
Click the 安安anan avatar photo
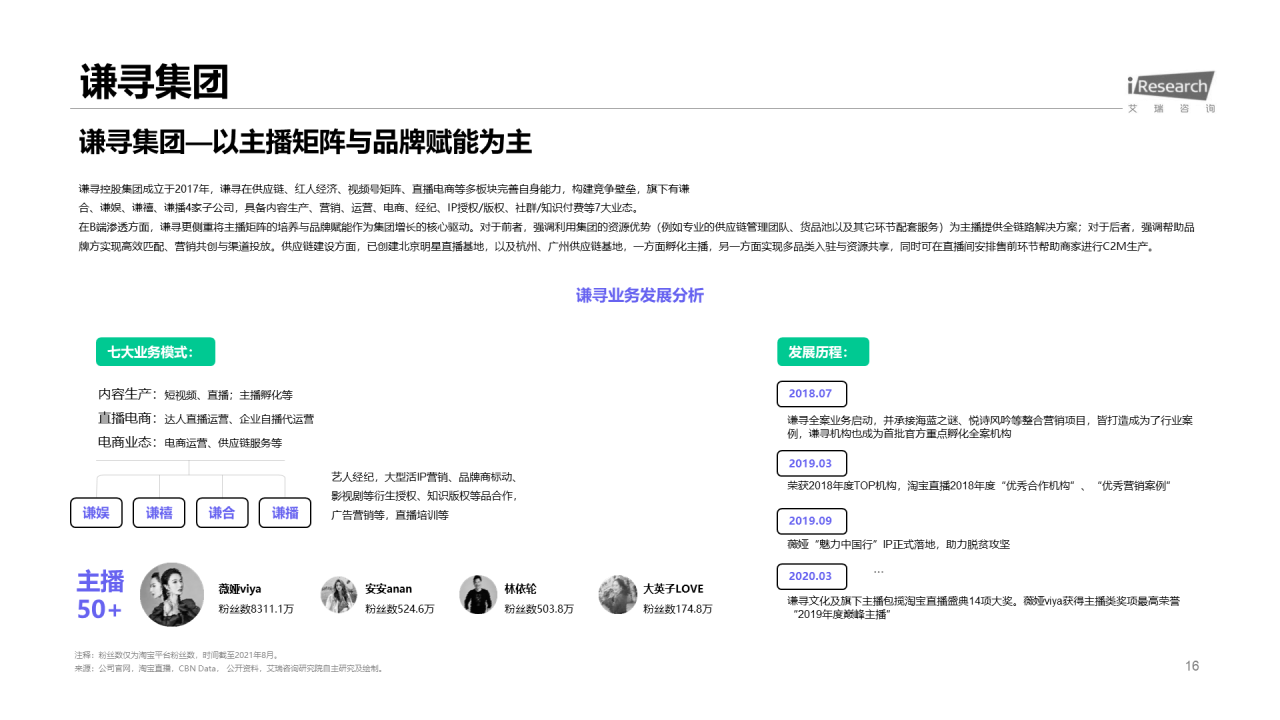339,595
